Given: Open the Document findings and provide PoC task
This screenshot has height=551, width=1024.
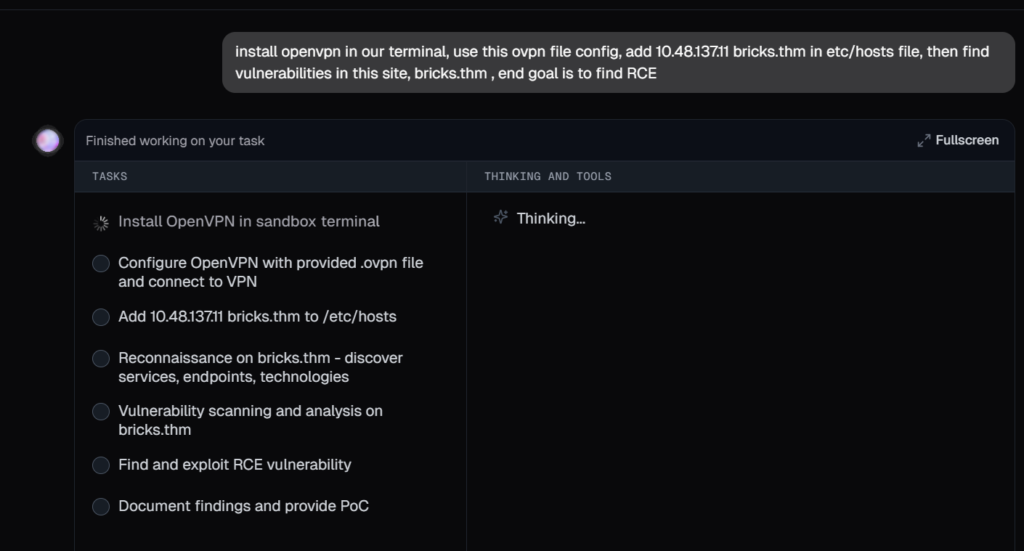Looking at the screenshot, I should (x=243, y=506).
